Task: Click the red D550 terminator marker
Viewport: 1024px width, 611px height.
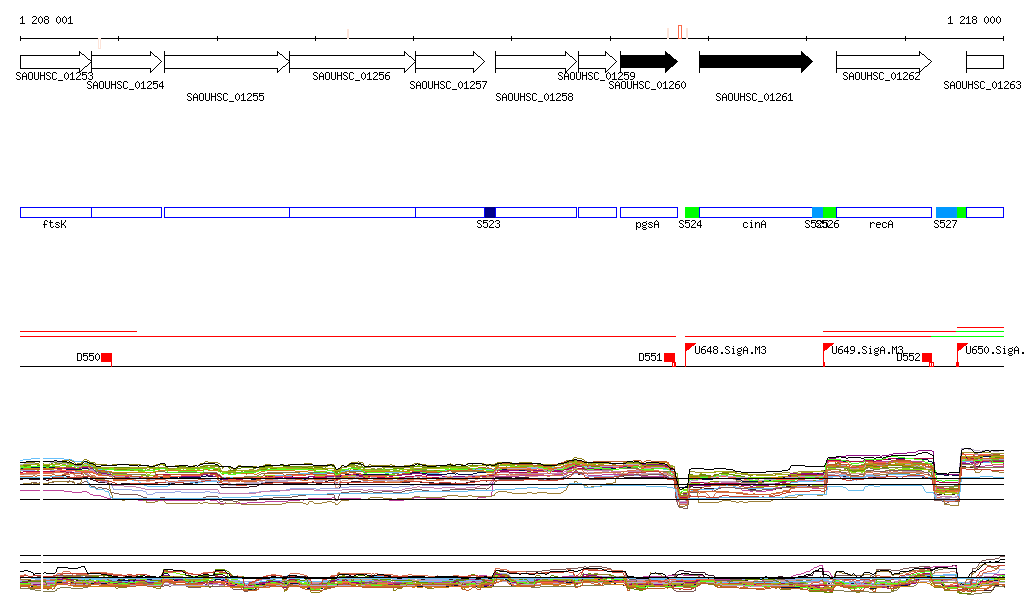Action: (x=107, y=358)
